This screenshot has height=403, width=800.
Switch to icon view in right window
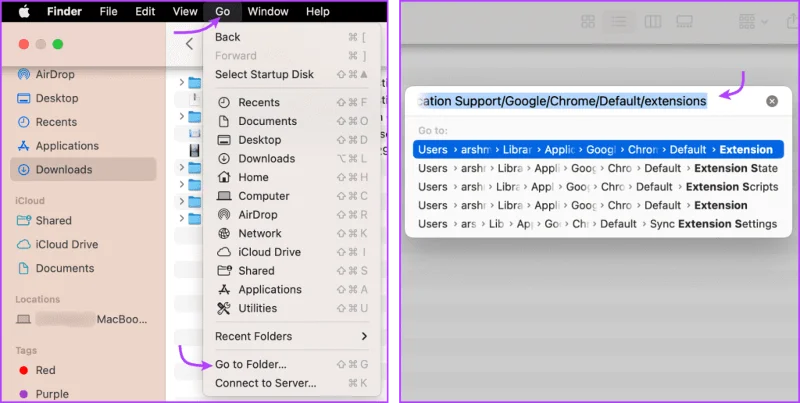(x=588, y=21)
